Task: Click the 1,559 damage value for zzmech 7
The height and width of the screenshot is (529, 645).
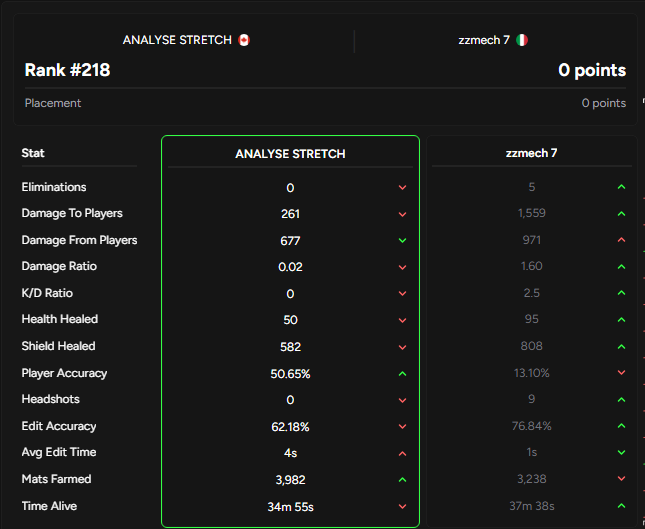Action: [x=531, y=213]
